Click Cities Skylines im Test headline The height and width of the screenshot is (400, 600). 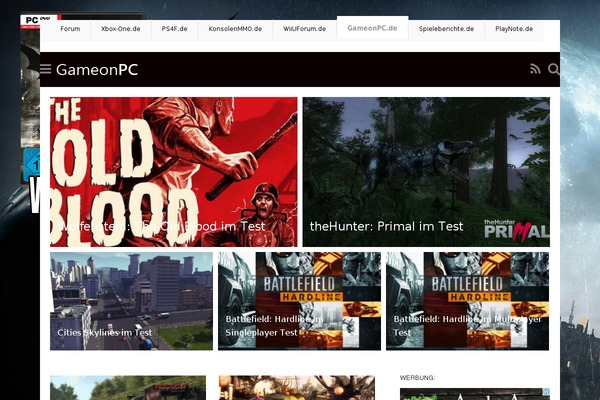104,332
